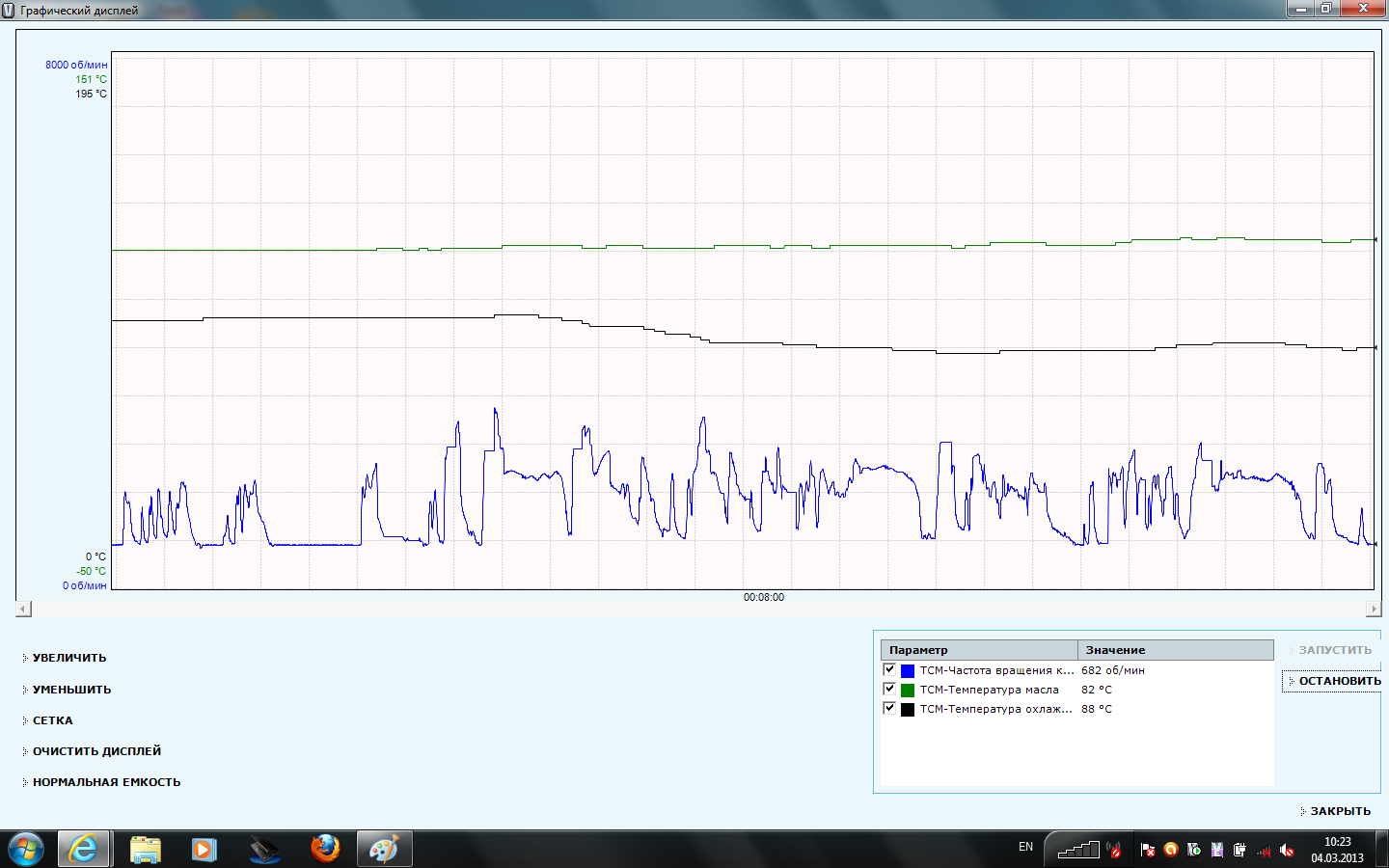Click the clock showing 10:23 04.03.2013
This screenshot has height=868, width=1389.
point(1337,850)
